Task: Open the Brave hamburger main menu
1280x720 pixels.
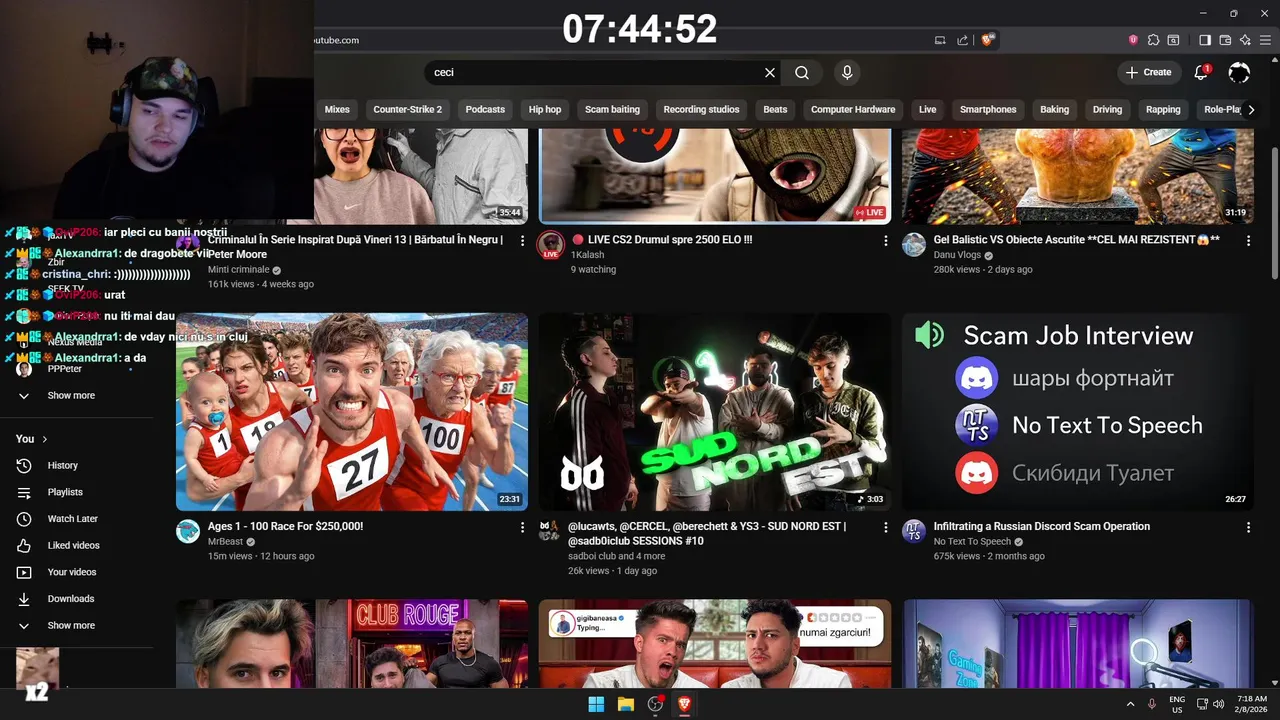Action: 1265,40
